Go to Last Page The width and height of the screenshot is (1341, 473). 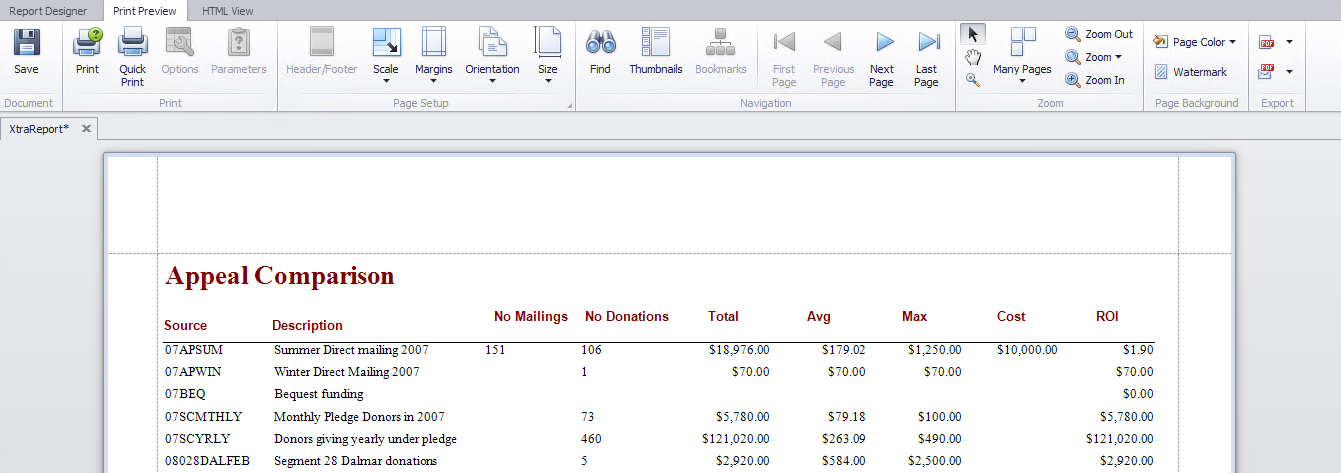[927, 58]
